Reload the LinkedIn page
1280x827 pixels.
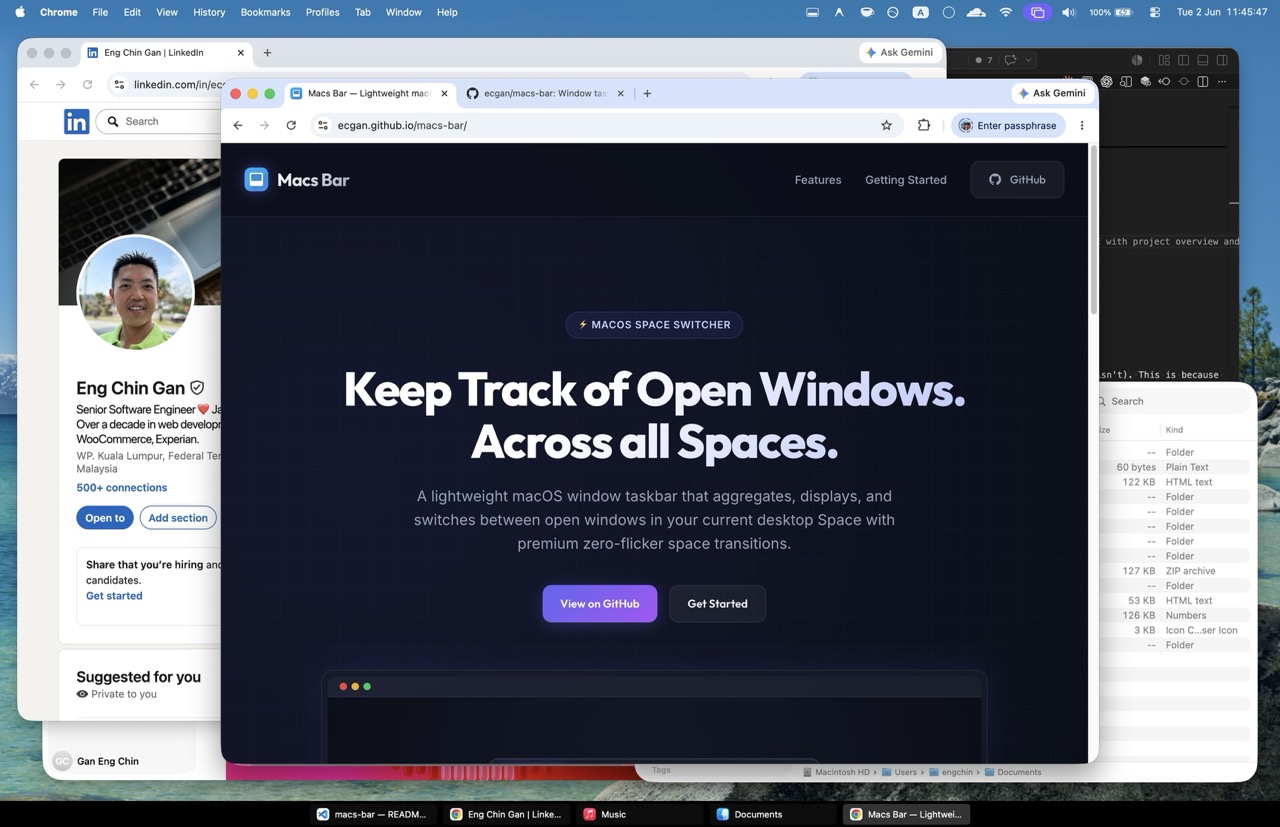[88, 84]
